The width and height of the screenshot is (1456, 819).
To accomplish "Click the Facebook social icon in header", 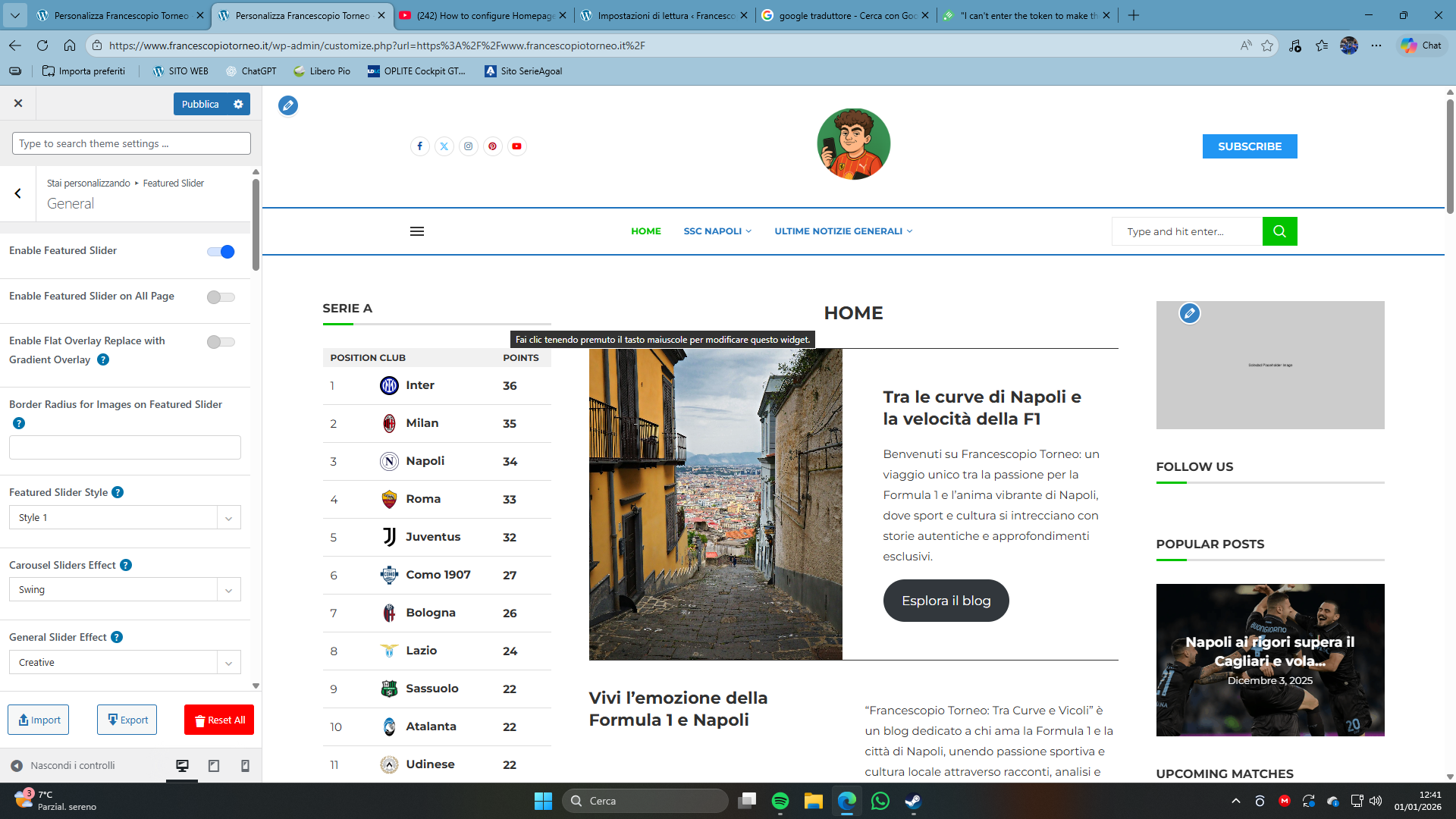I will pos(419,146).
